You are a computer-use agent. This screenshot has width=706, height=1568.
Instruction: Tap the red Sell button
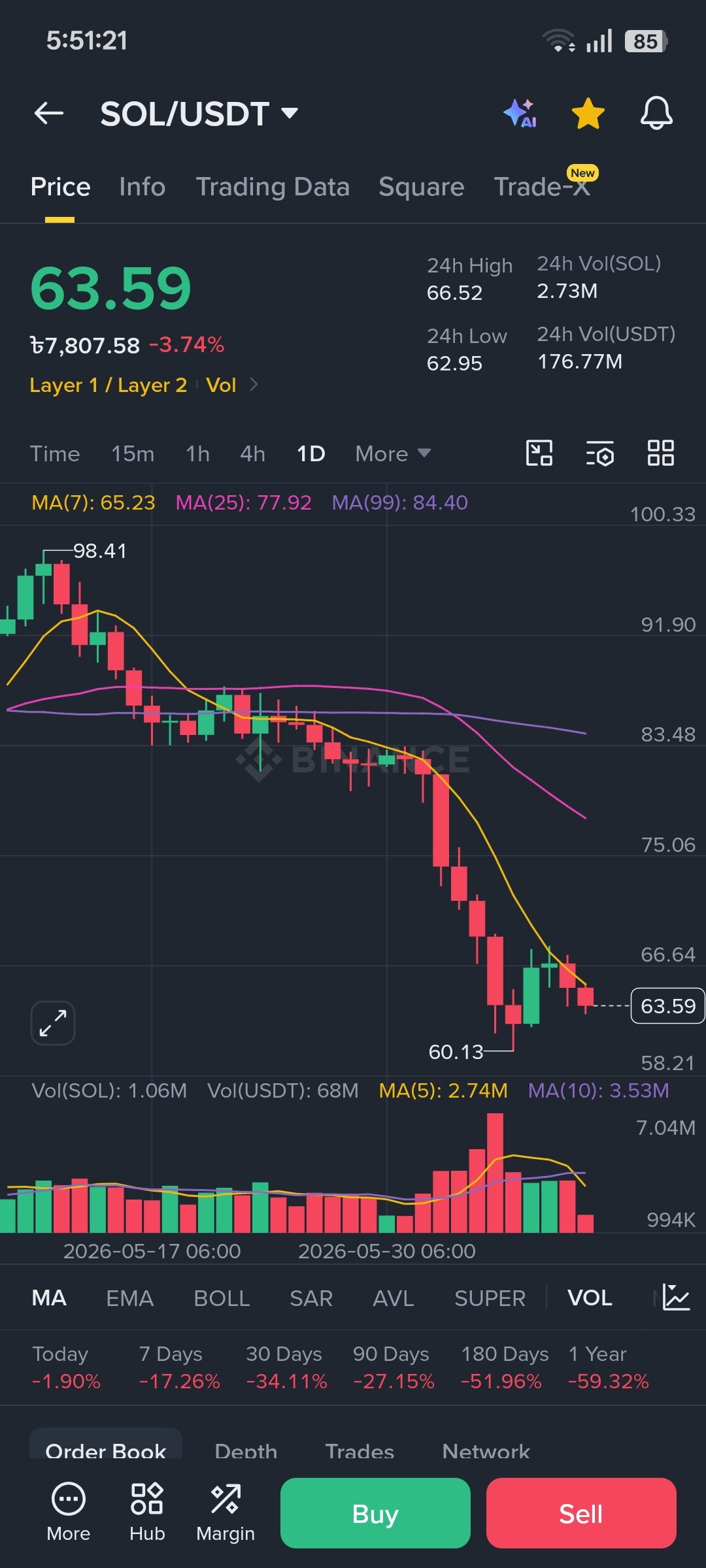pyautogui.click(x=581, y=1513)
